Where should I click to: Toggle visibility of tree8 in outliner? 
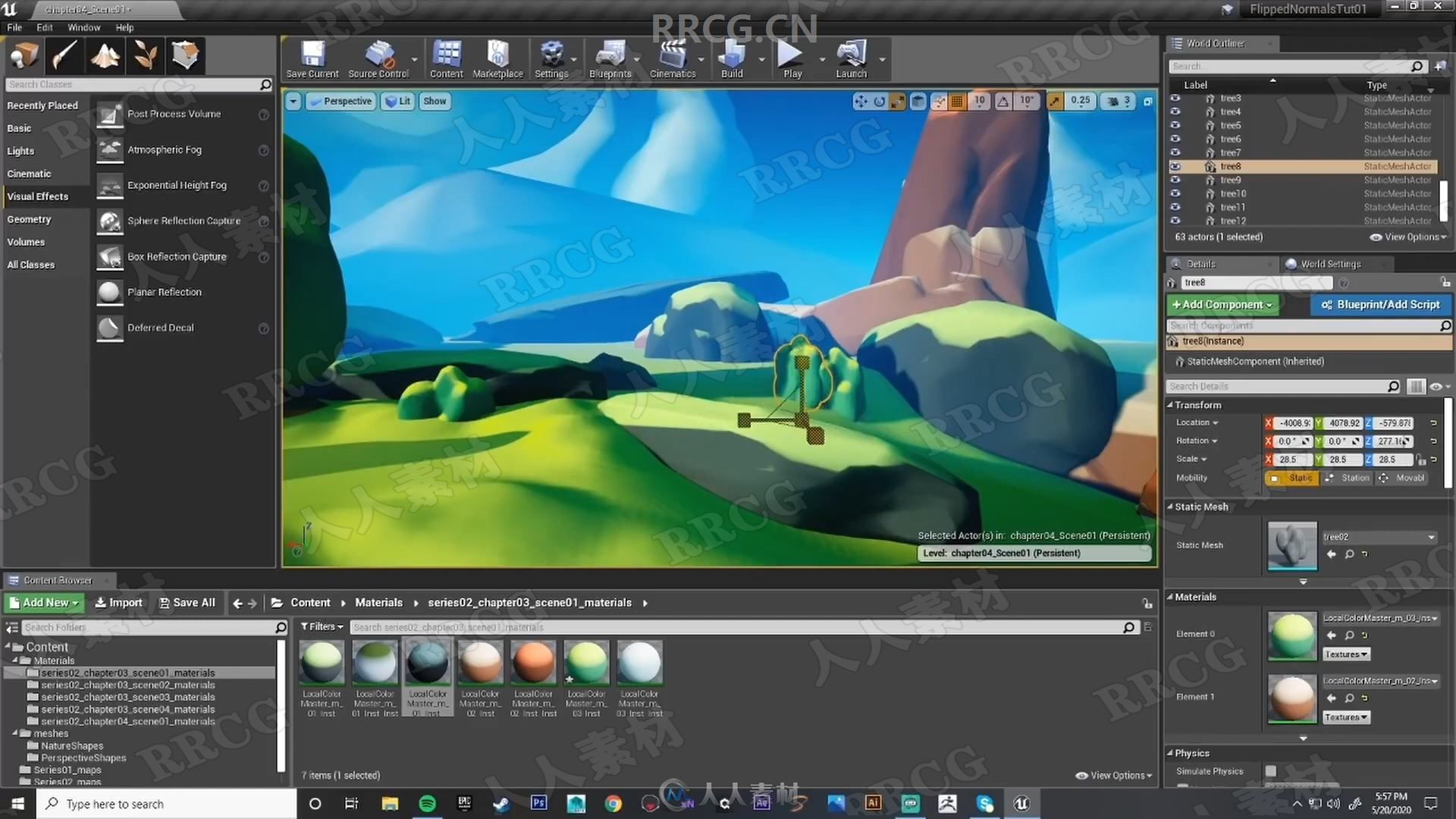tap(1175, 165)
